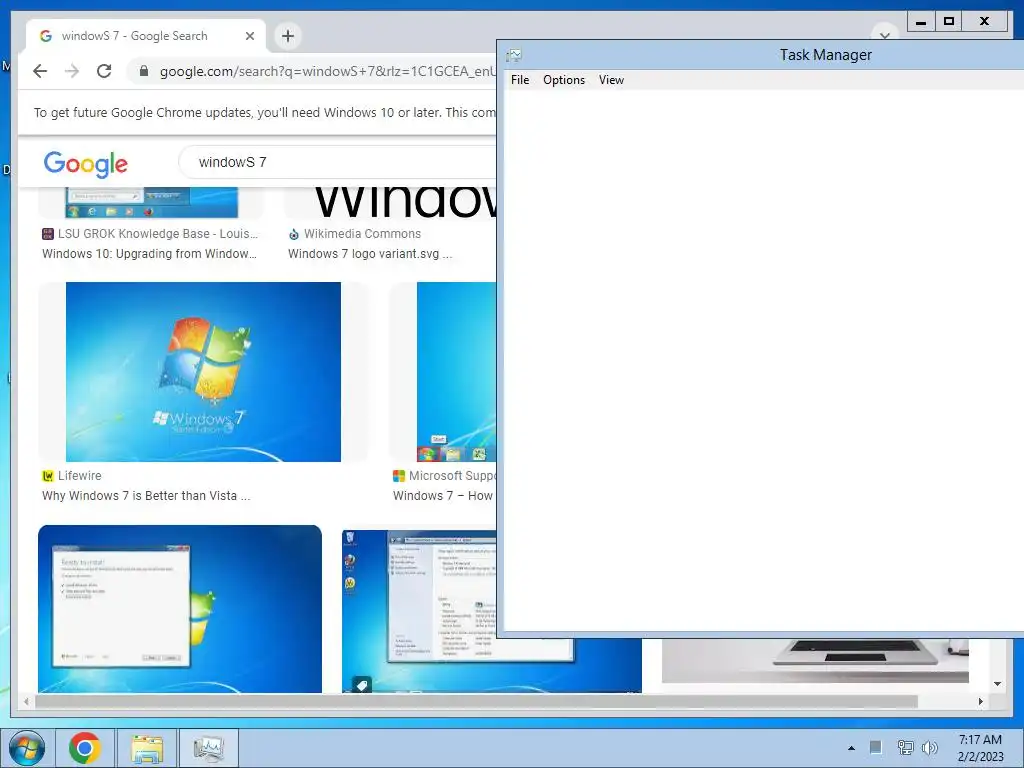Open the laptop image thumbnail
Screen dimensions: 1024x768
point(815,661)
